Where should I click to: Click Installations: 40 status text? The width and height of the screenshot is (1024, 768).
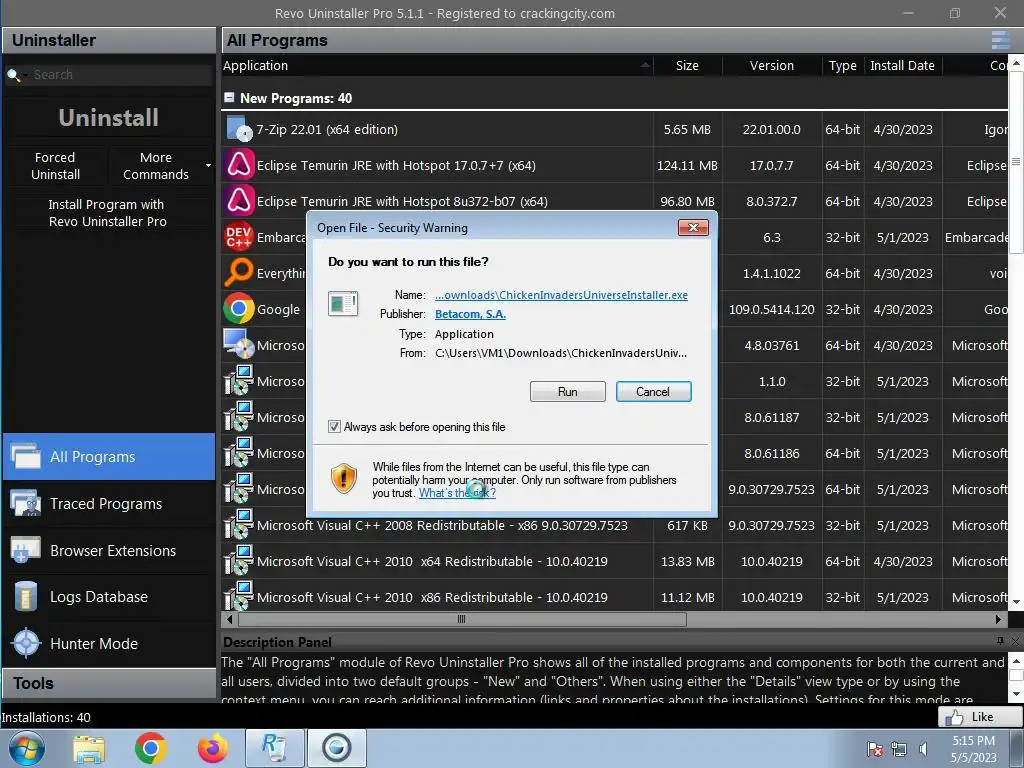pos(46,717)
